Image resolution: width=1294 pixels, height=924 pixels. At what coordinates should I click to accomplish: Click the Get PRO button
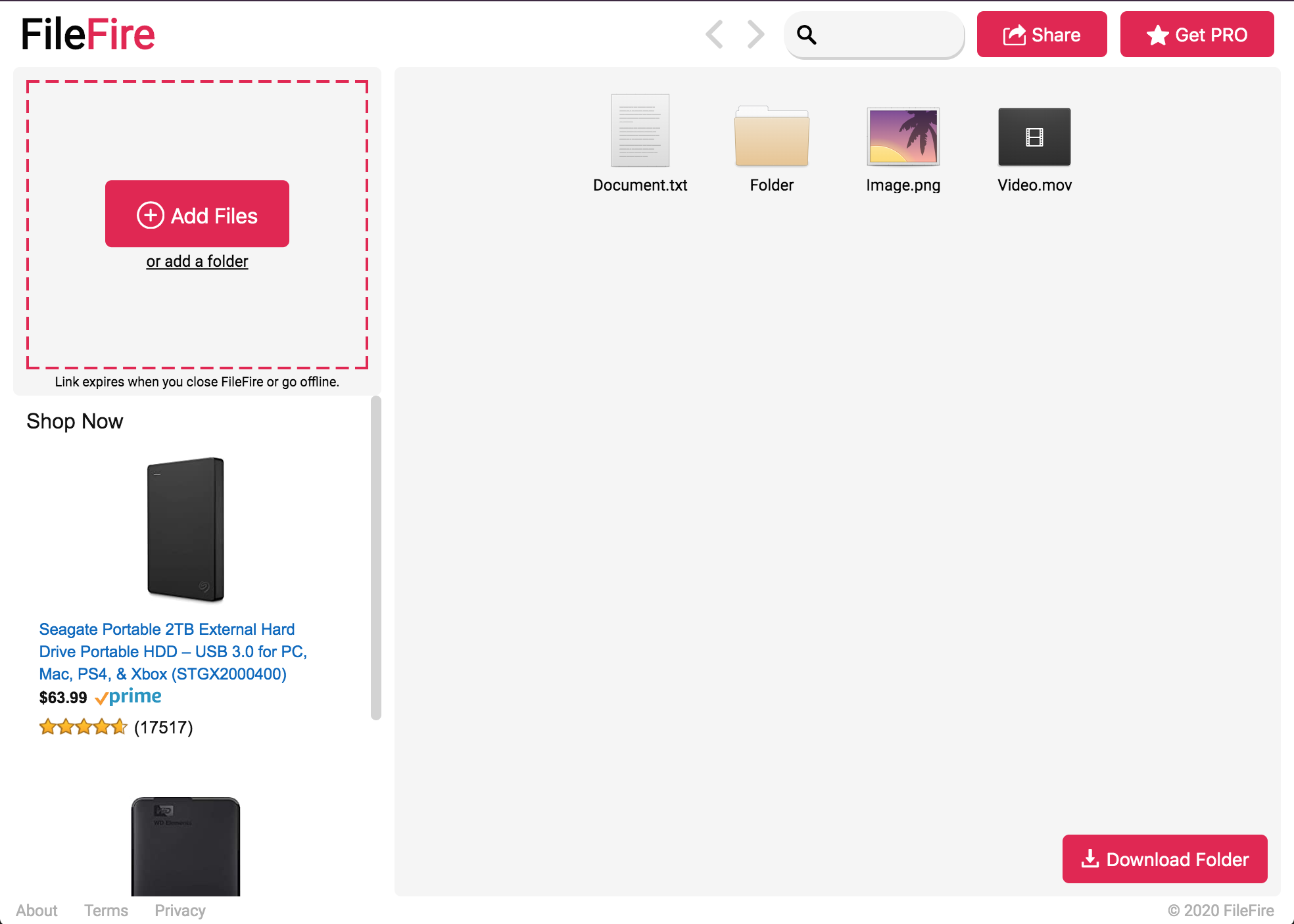click(x=1197, y=34)
